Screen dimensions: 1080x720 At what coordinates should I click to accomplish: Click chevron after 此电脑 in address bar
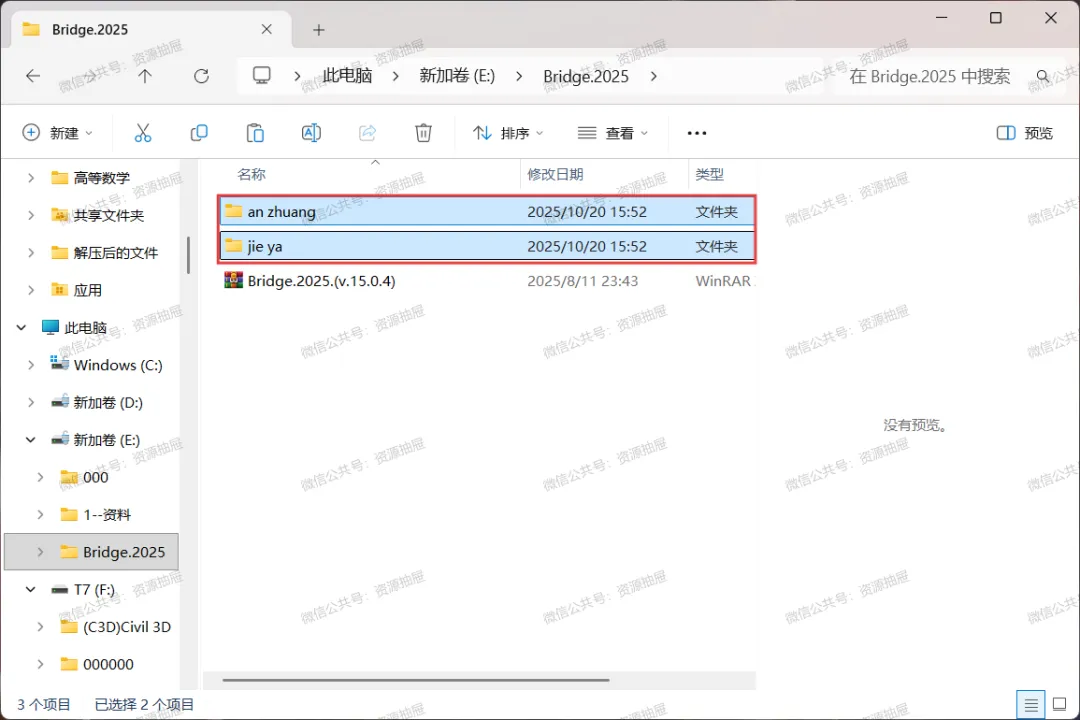395,76
